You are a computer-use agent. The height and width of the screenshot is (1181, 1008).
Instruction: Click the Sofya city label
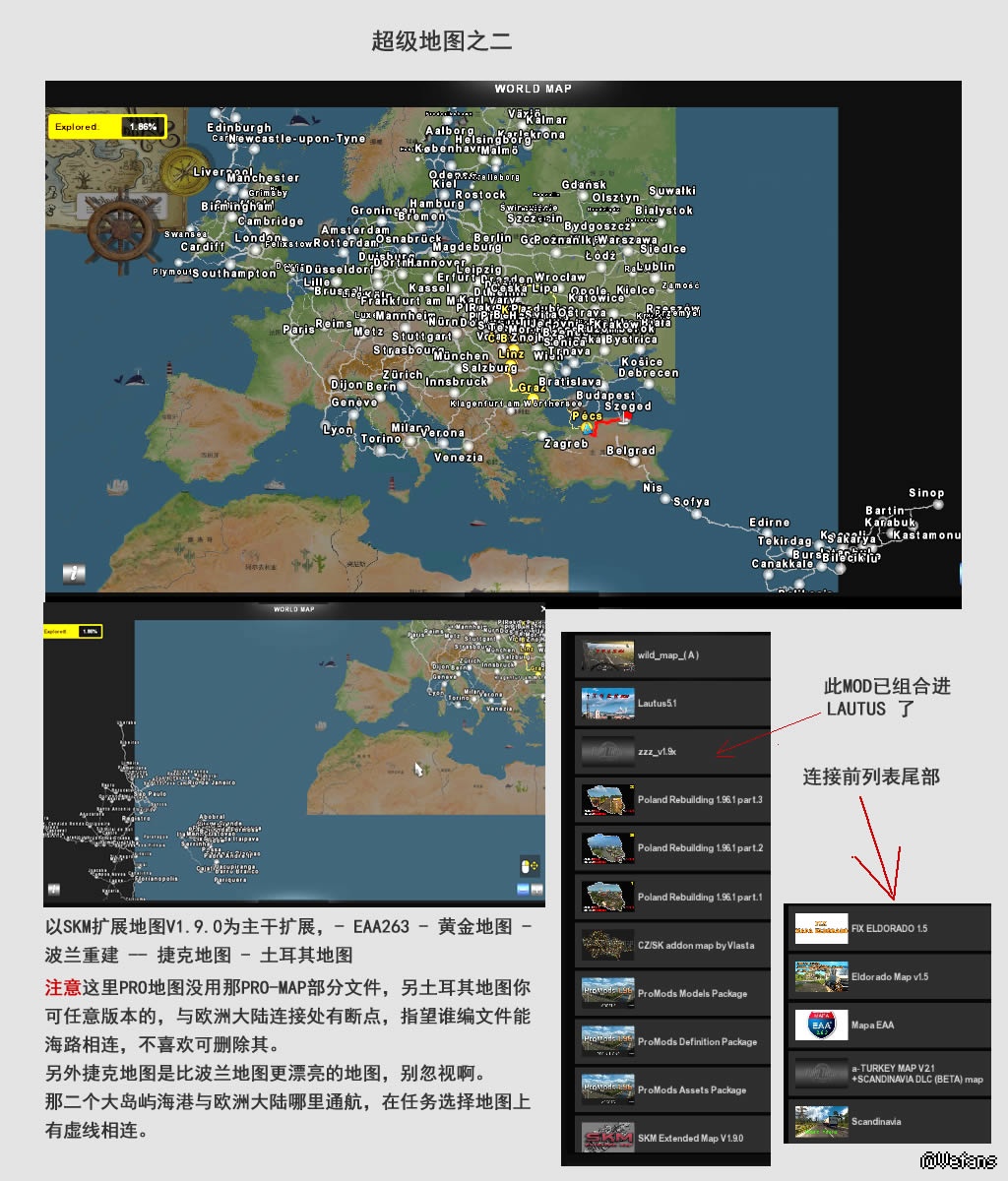tap(692, 502)
